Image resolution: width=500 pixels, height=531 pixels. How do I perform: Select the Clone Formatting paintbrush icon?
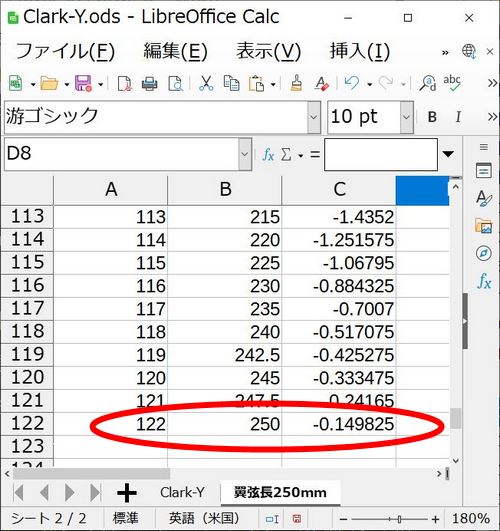click(296, 83)
